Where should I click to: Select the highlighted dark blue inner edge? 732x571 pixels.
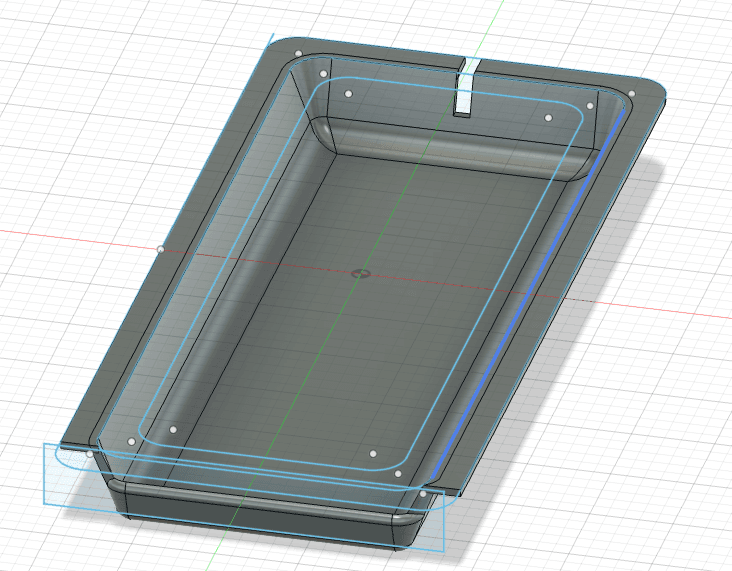(528, 295)
